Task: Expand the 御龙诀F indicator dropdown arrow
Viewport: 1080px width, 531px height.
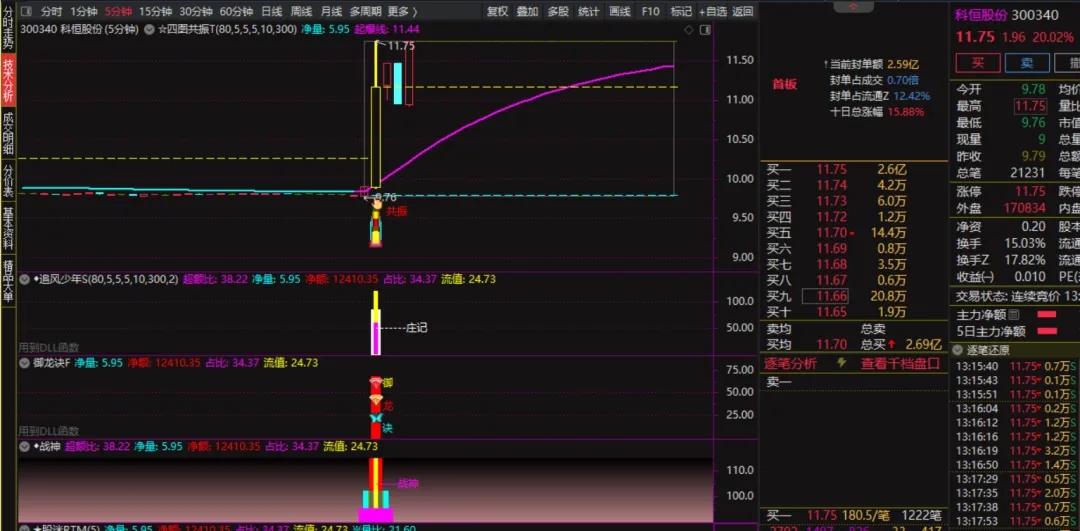Action: pos(25,363)
